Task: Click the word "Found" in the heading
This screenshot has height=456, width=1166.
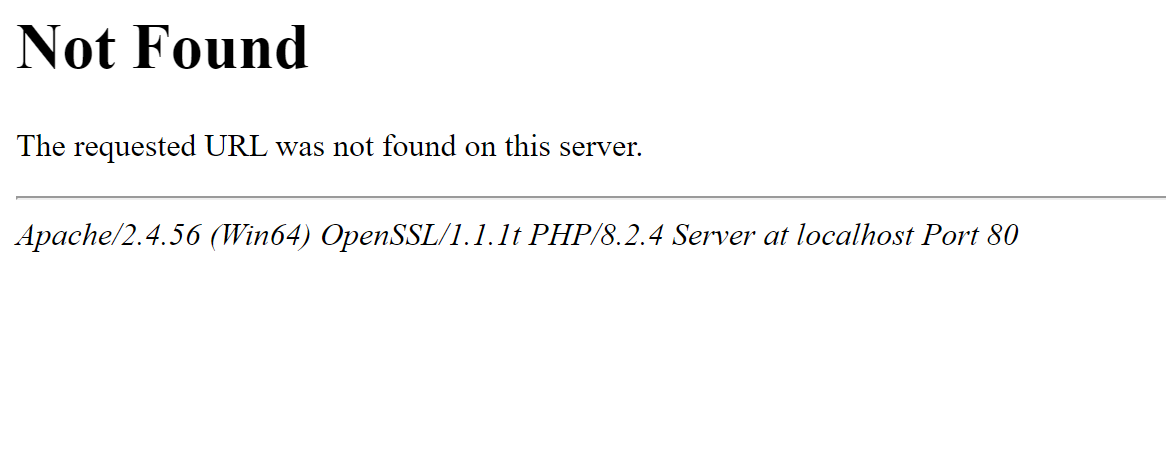Action: pos(222,48)
